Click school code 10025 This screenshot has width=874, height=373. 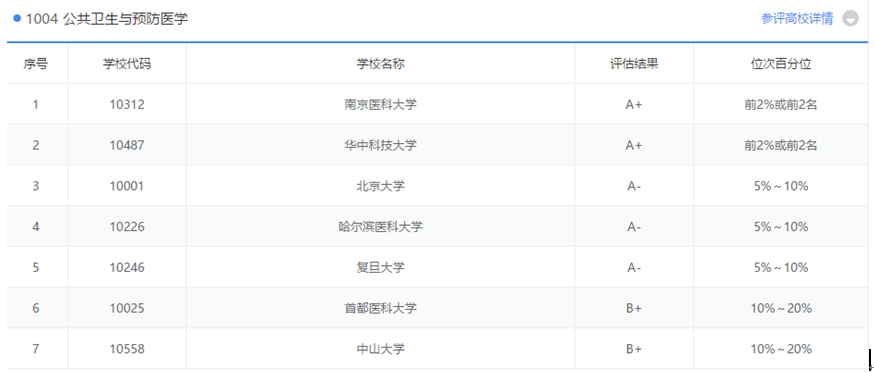(x=127, y=308)
